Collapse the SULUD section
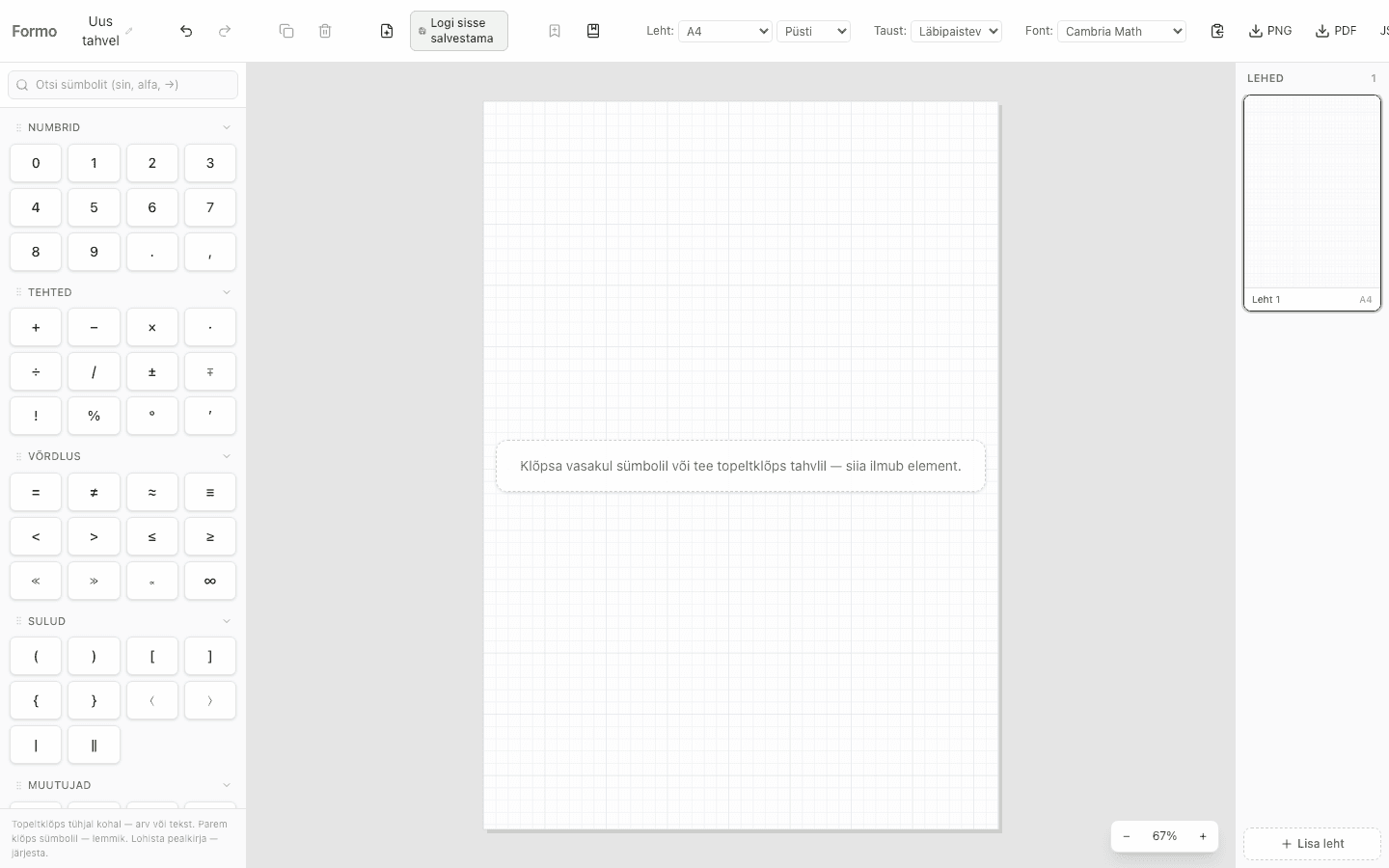1389x868 pixels. point(227,621)
